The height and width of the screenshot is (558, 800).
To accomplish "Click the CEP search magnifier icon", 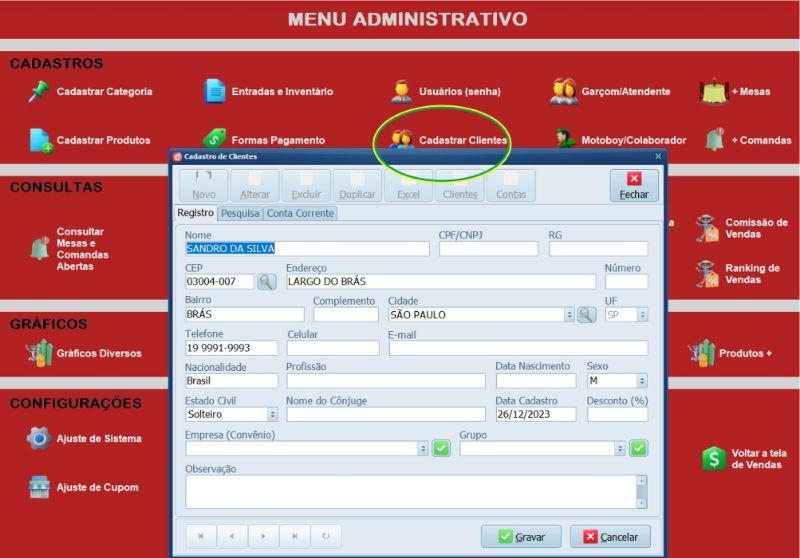I will click(266, 282).
